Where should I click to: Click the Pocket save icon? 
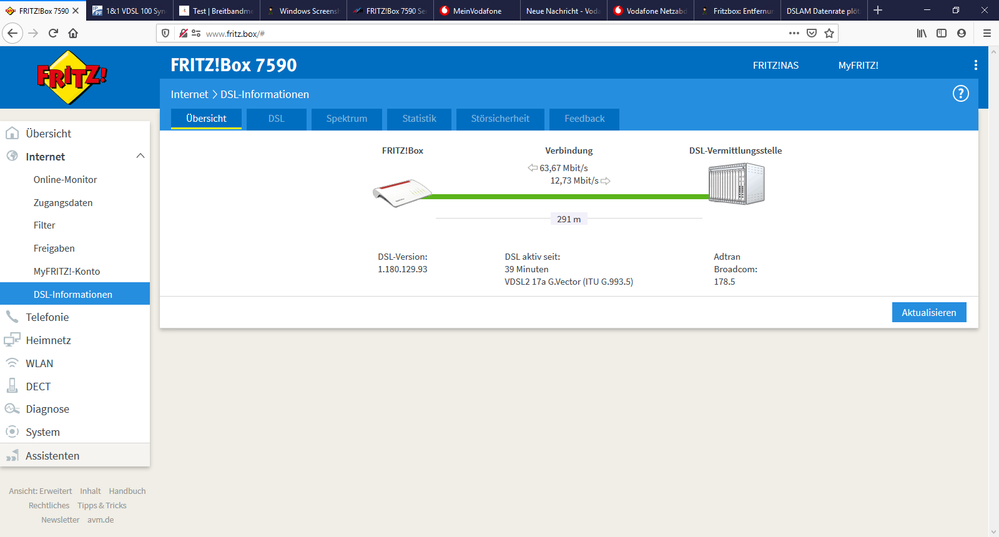coord(812,33)
